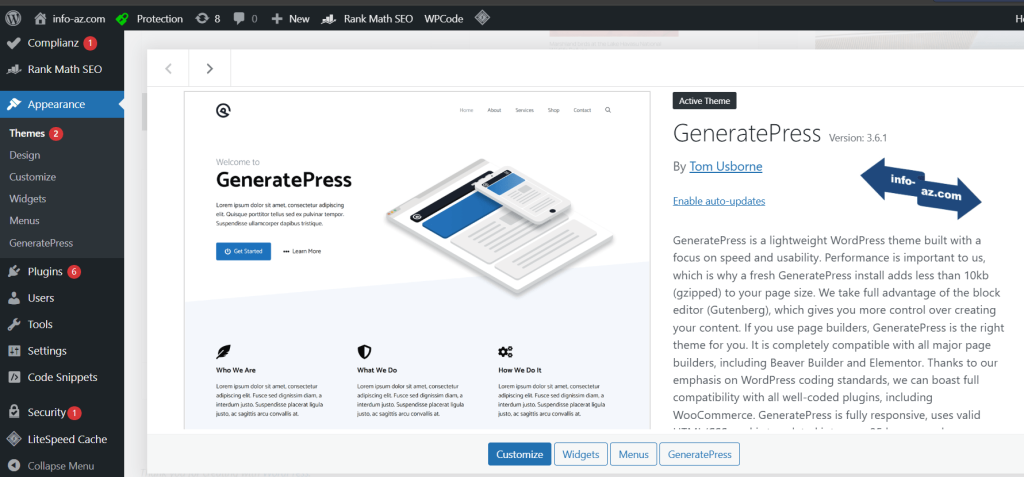Click the Settings sliders icon
The width and height of the screenshot is (1024, 477).
pos(13,351)
